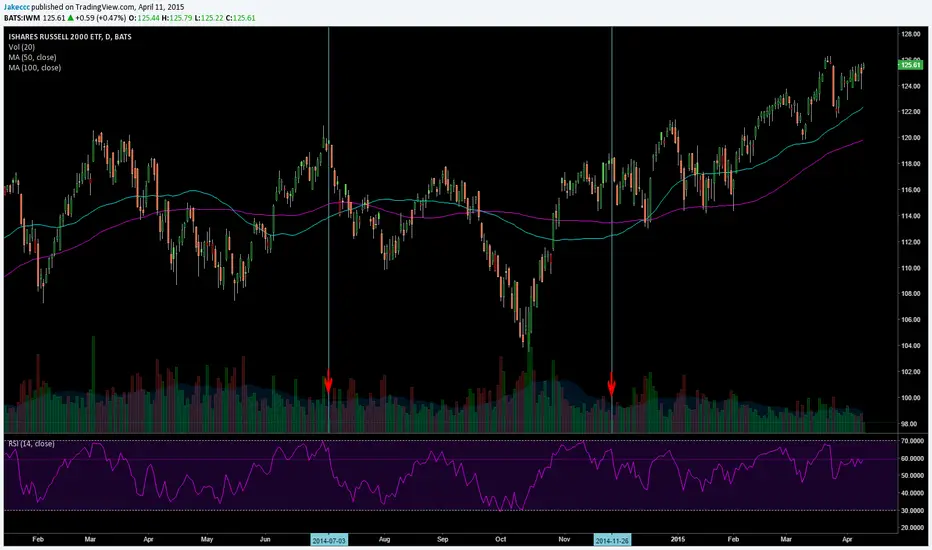Click the L:125.22 low price value

click(x=209, y=18)
